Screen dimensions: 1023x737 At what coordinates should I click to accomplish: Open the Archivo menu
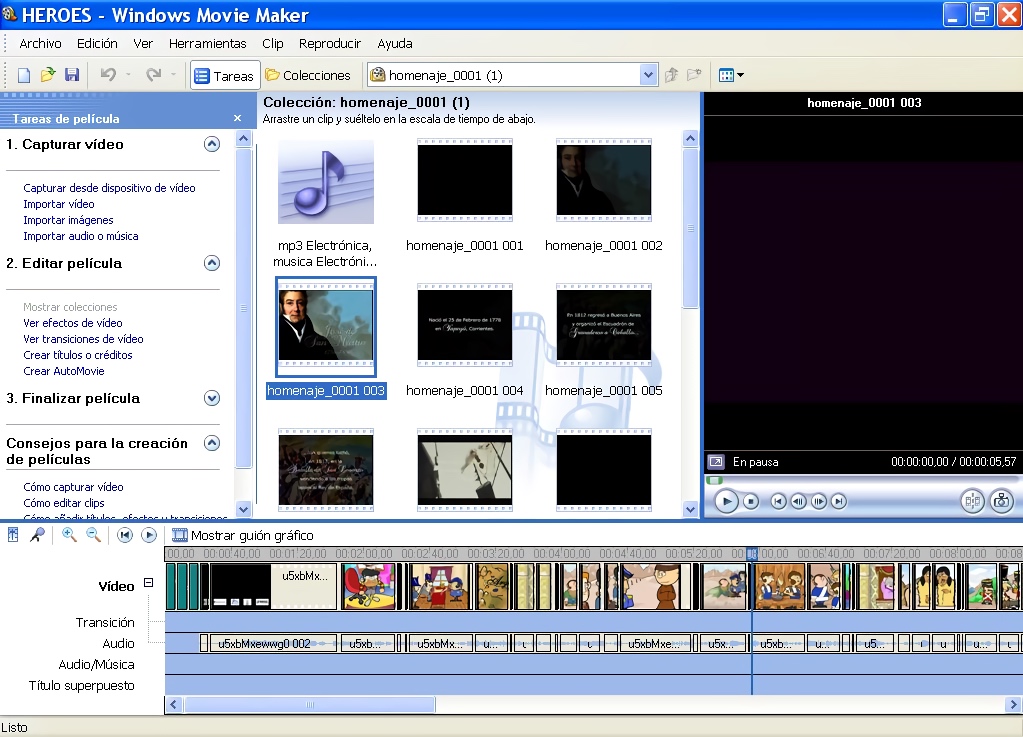point(40,44)
